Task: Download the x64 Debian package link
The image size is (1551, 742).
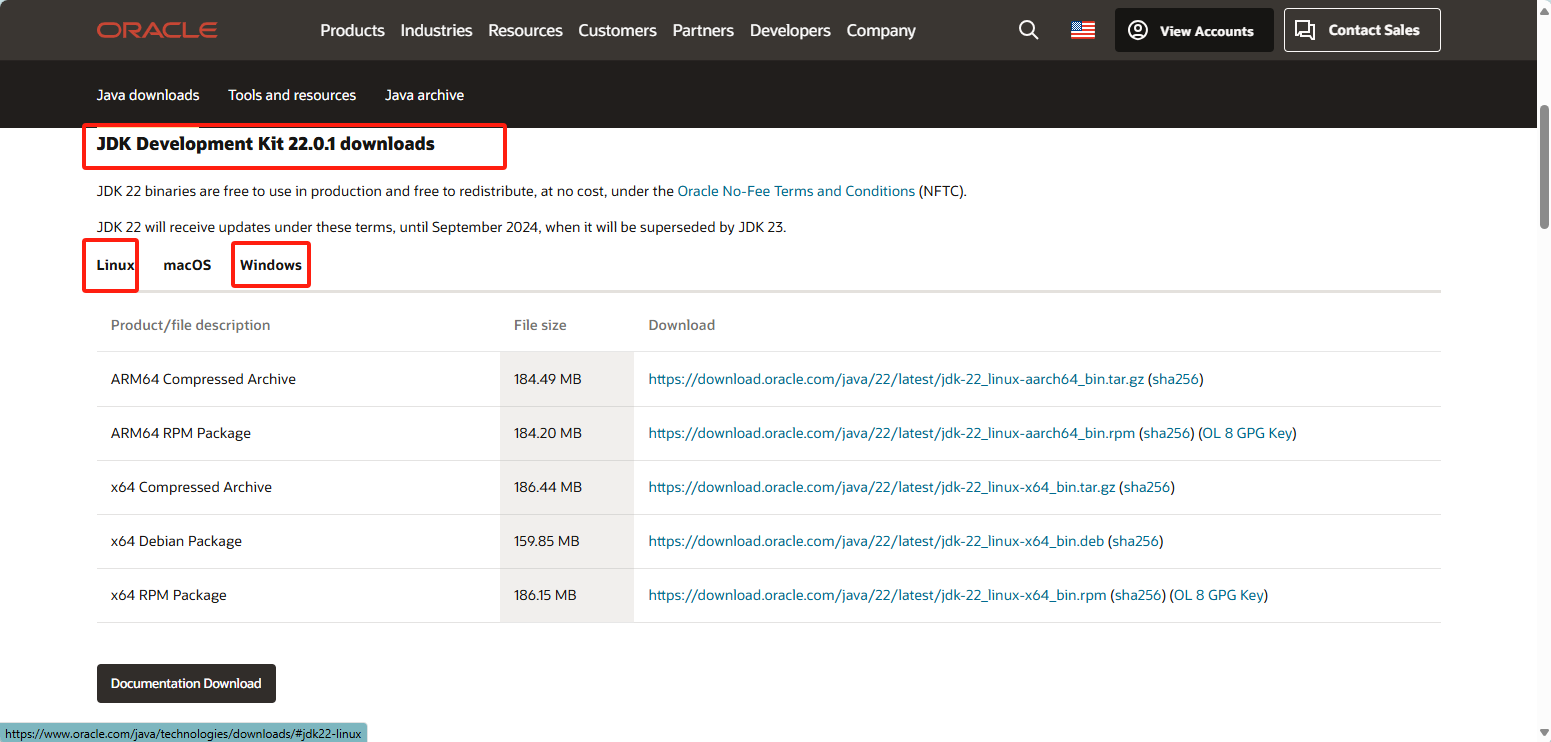Action: (876, 541)
